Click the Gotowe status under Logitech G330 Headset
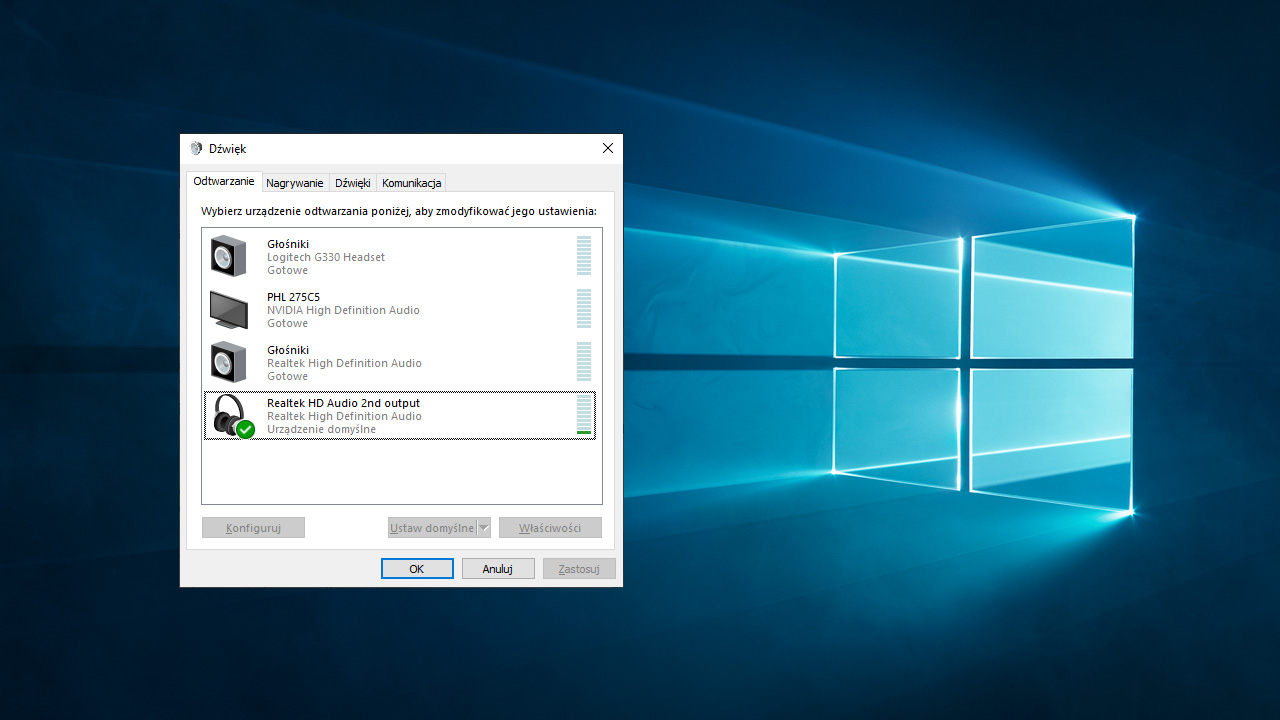The width and height of the screenshot is (1280, 720). point(287,270)
